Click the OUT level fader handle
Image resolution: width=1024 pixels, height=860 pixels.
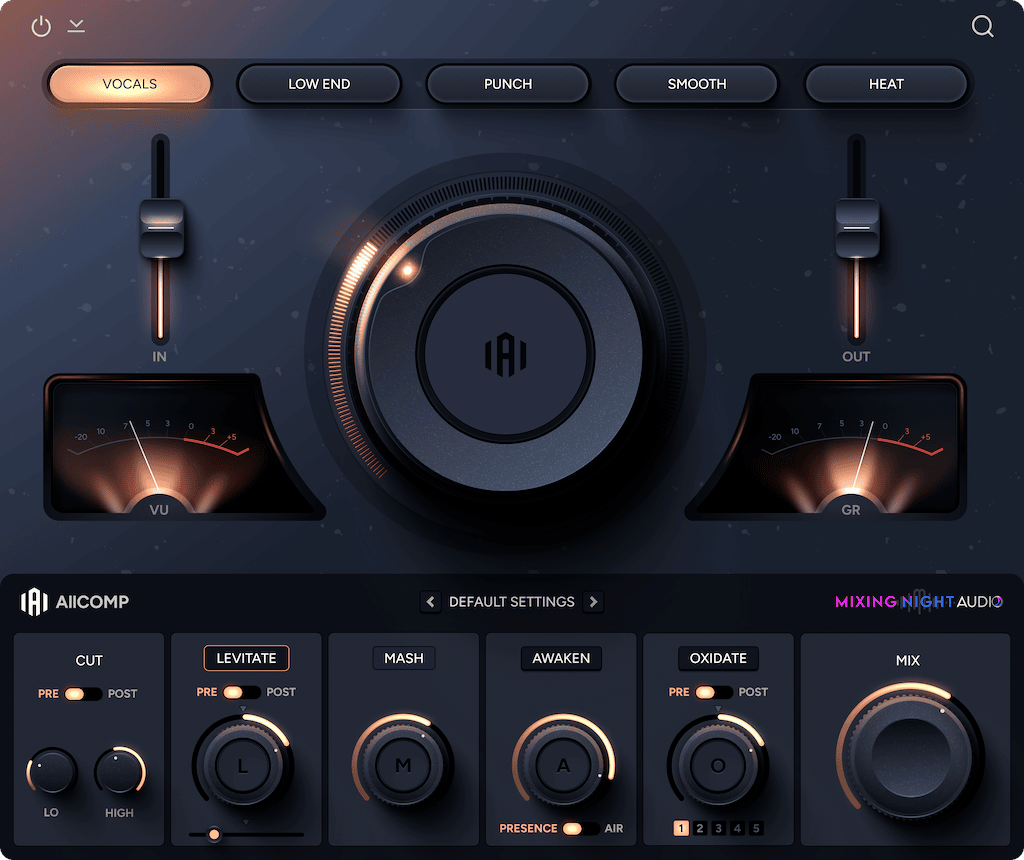[x=857, y=228]
